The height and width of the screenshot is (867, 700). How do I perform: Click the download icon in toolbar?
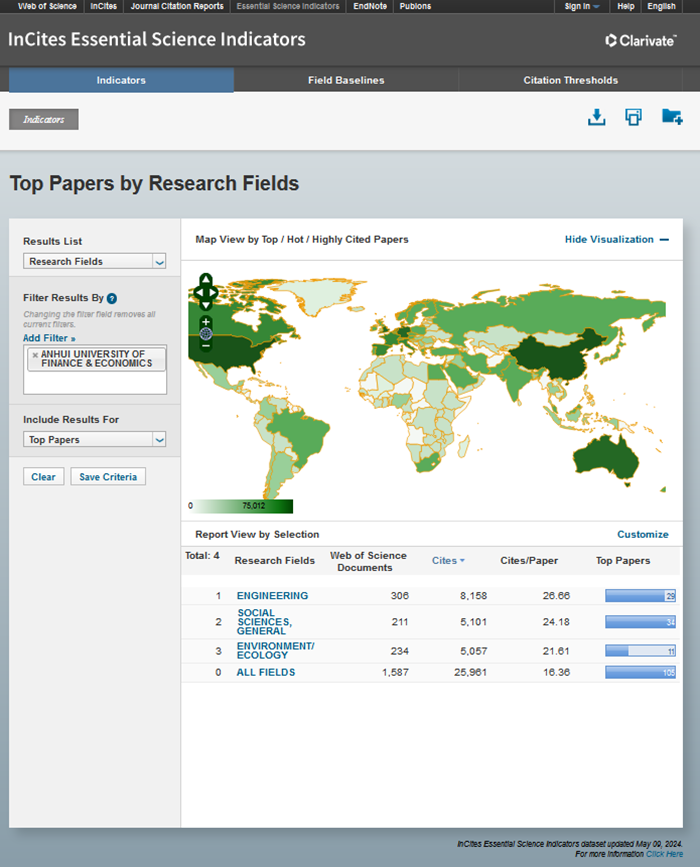pyautogui.click(x=596, y=117)
